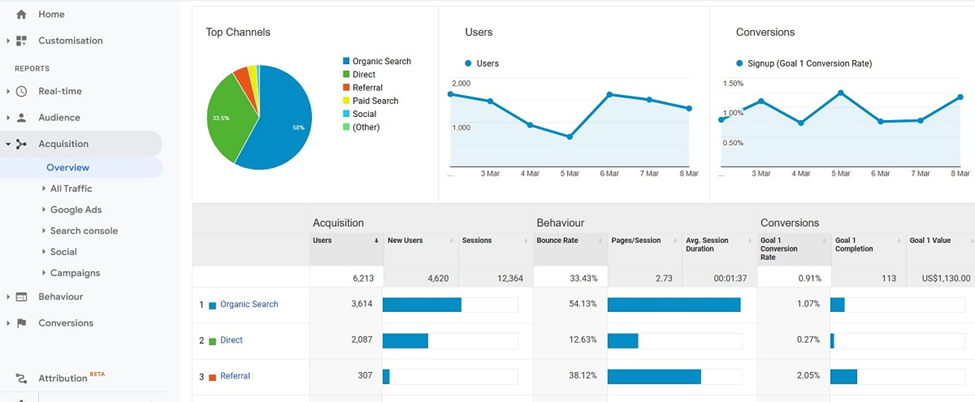Viewport: 975px width, 402px height.
Task: Click the Home house icon
Action: pos(21,15)
